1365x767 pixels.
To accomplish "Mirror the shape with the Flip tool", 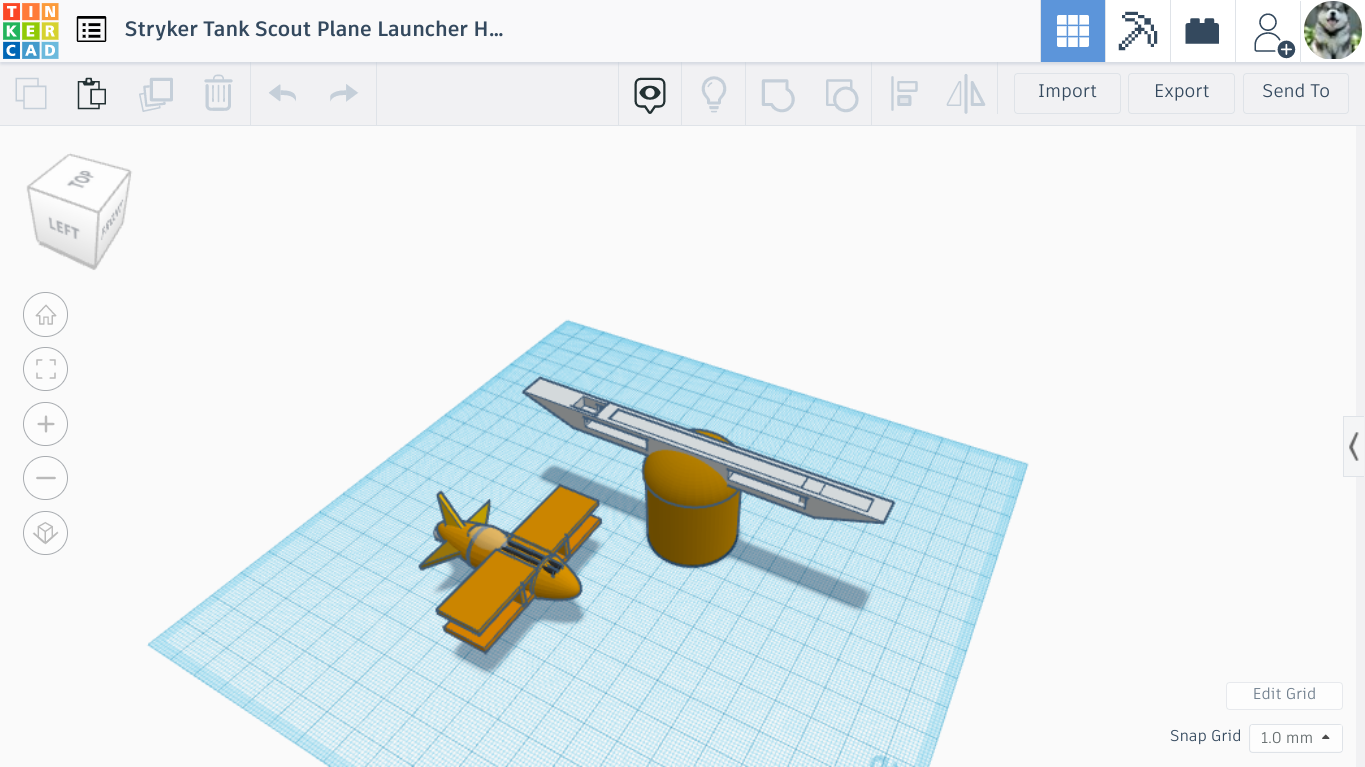I will [965, 93].
